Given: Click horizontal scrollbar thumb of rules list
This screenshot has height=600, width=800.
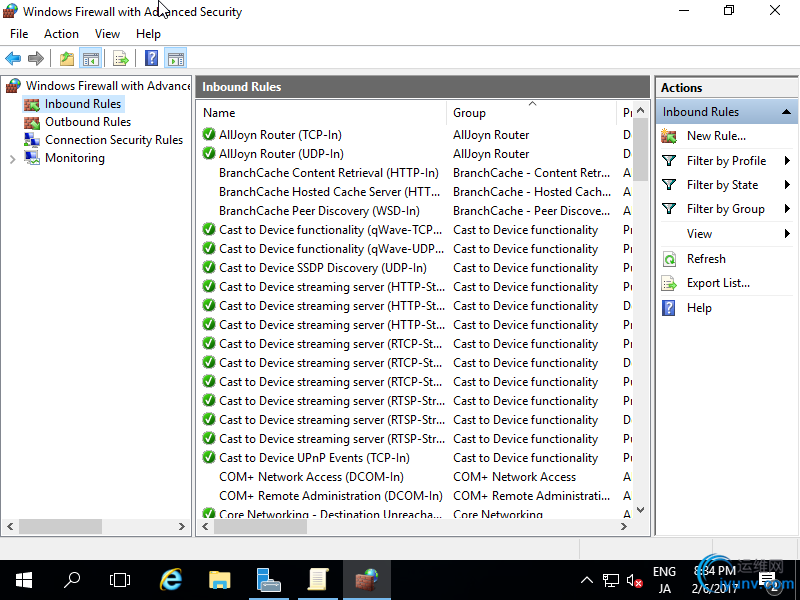Looking at the screenshot, I should (x=260, y=527).
